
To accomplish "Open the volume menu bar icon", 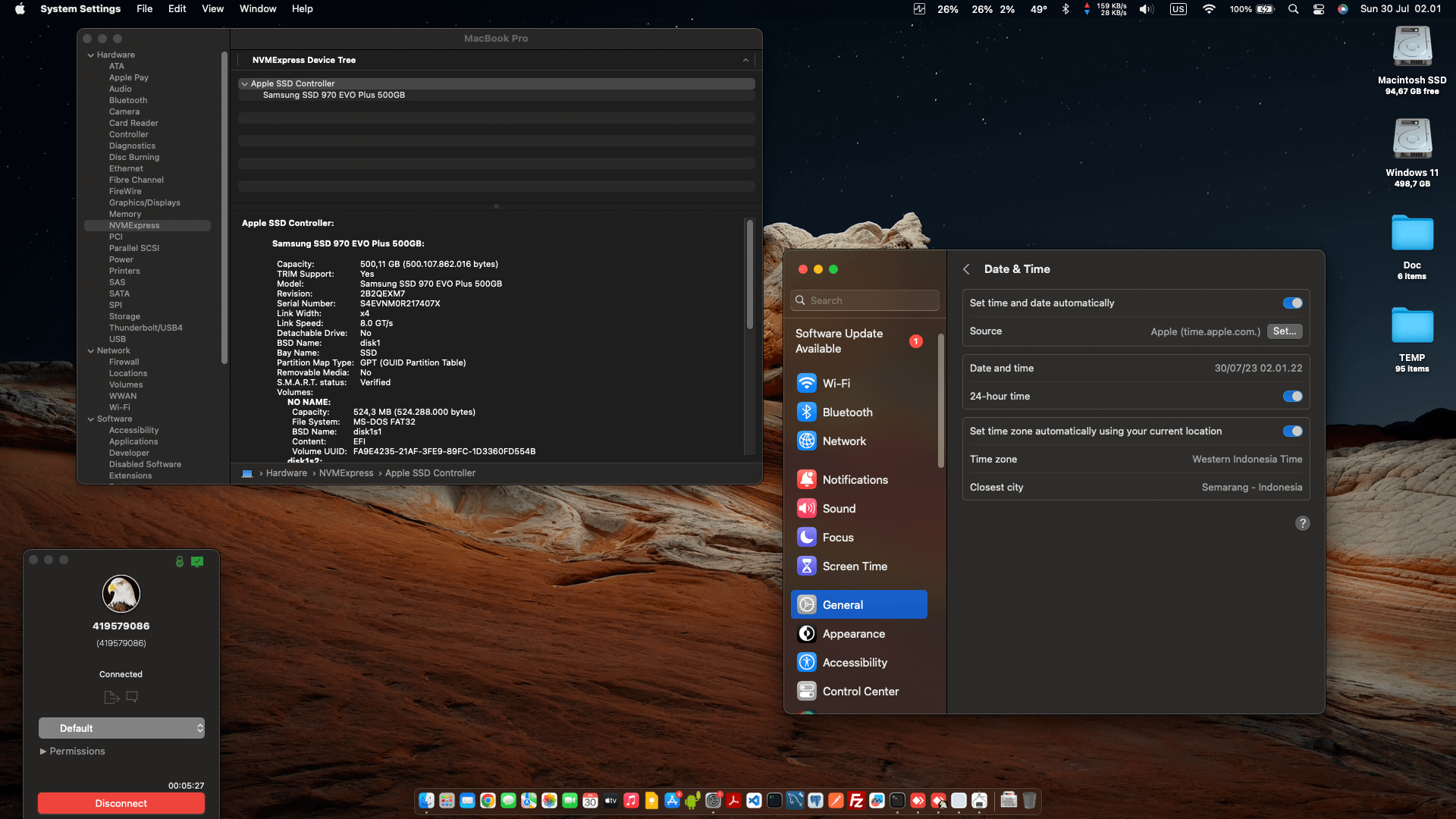I will 1146,9.
